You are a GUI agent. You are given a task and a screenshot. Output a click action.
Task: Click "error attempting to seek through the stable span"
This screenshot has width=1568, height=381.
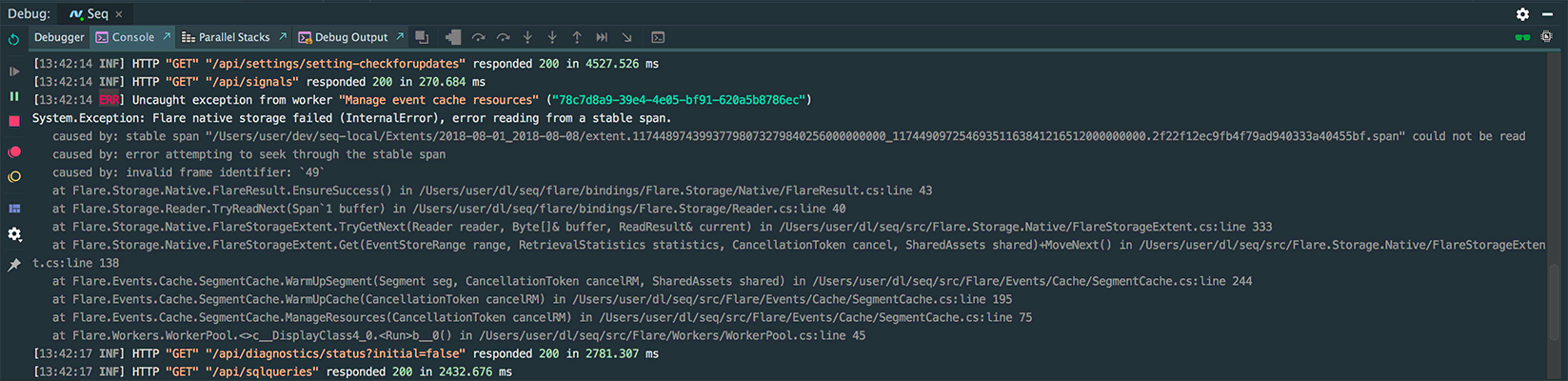286,154
